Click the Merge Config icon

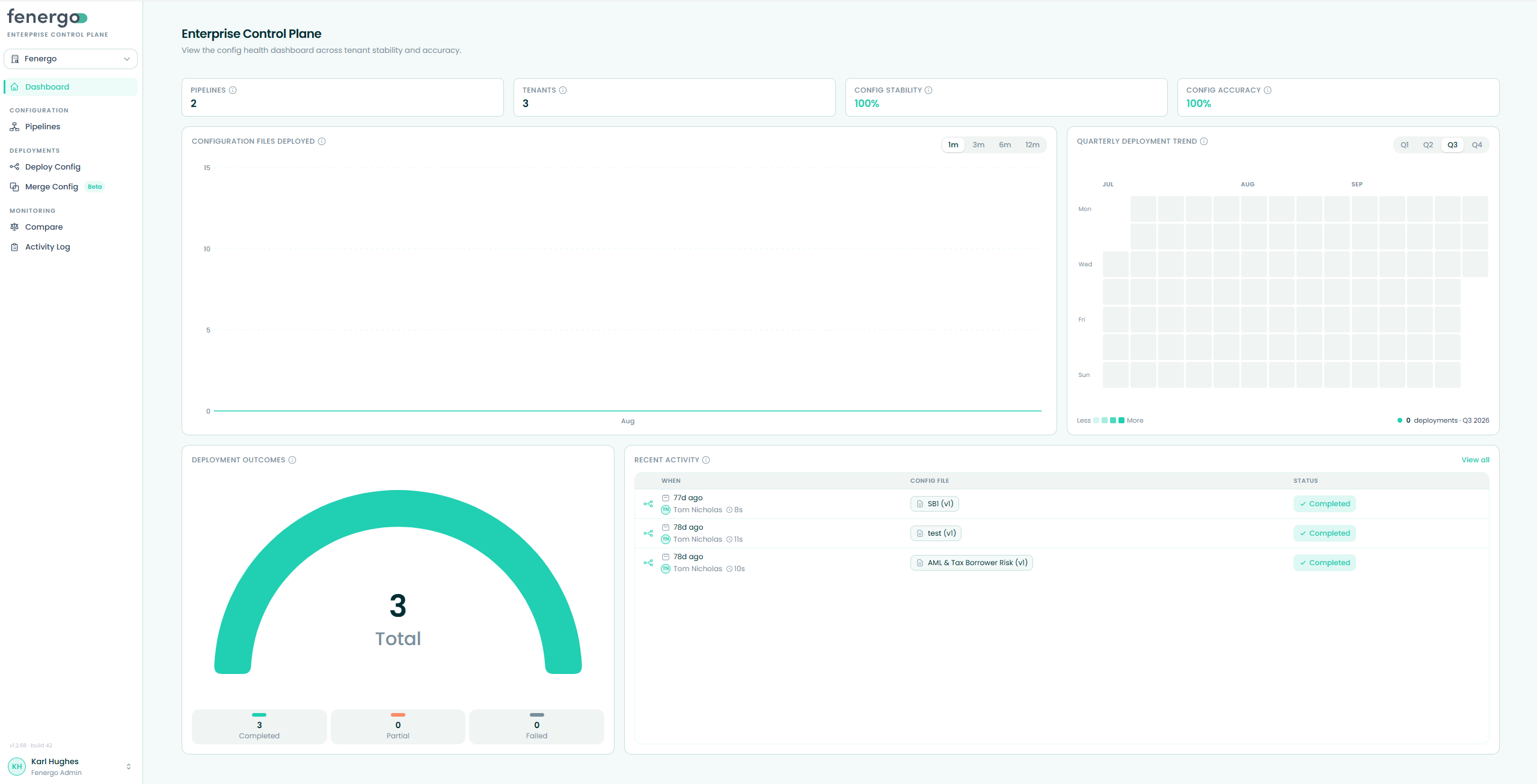14,187
